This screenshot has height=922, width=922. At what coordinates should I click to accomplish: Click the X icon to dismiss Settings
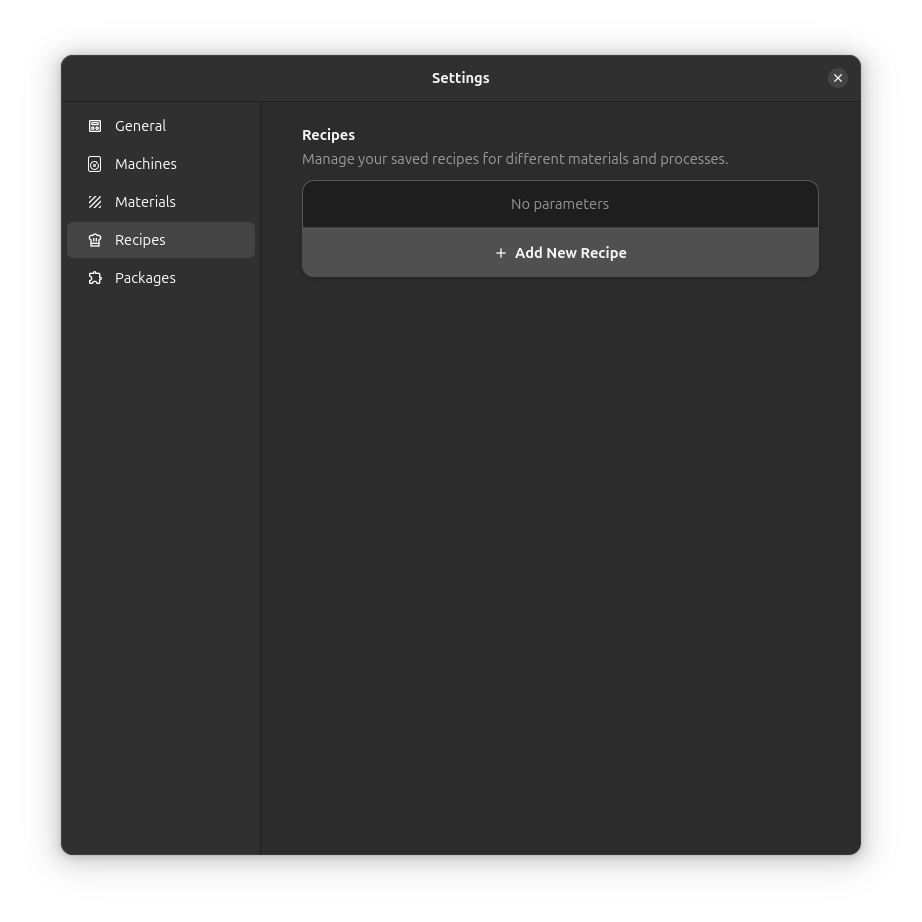[838, 78]
